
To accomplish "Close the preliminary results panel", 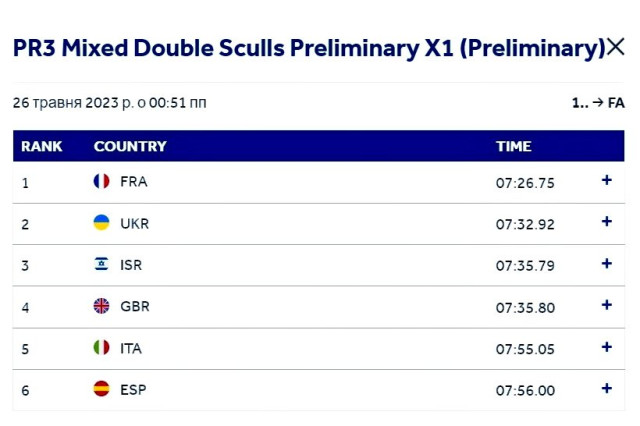I will 616,47.
